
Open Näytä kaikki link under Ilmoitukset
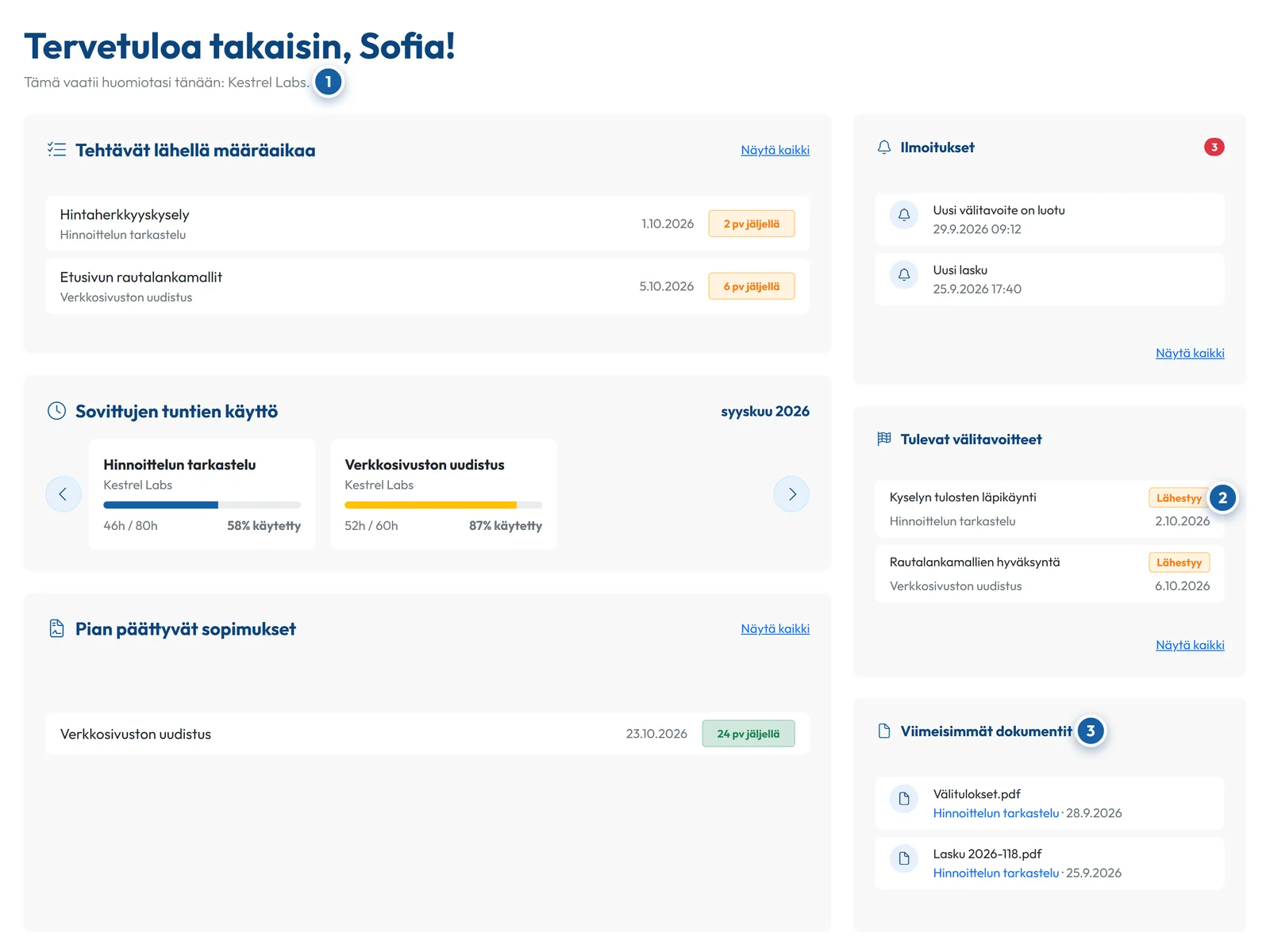pyautogui.click(x=1190, y=353)
